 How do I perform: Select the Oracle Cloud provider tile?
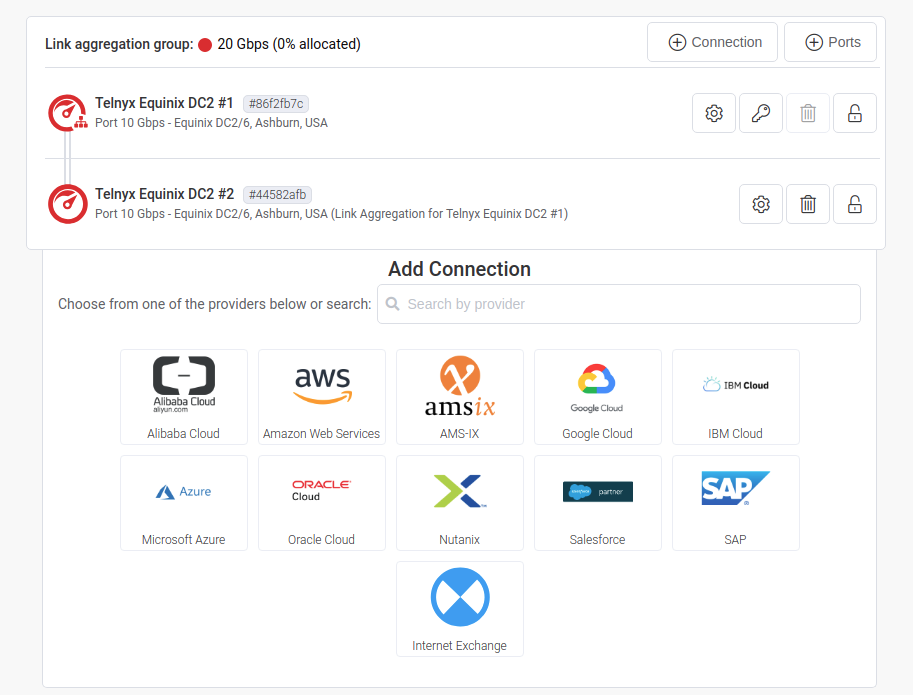pyautogui.click(x=322, y=503)
